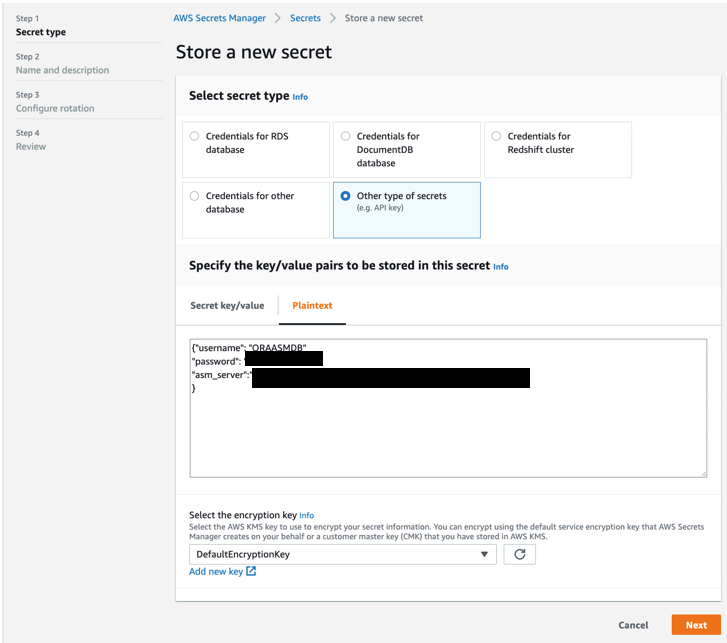This screenshot has height=643, width=727.
Task: Click Cancel button
Action: [633, 625]
